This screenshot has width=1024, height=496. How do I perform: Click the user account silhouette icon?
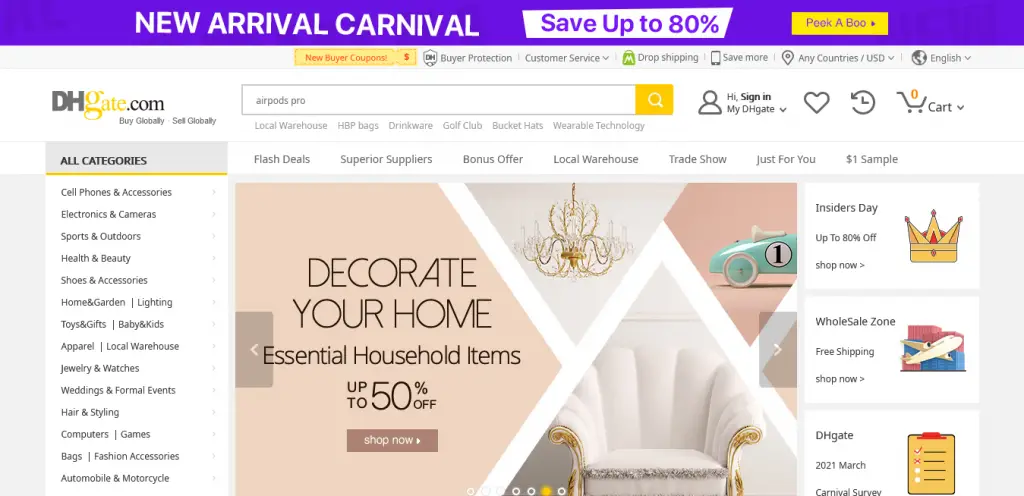point(710,102)
